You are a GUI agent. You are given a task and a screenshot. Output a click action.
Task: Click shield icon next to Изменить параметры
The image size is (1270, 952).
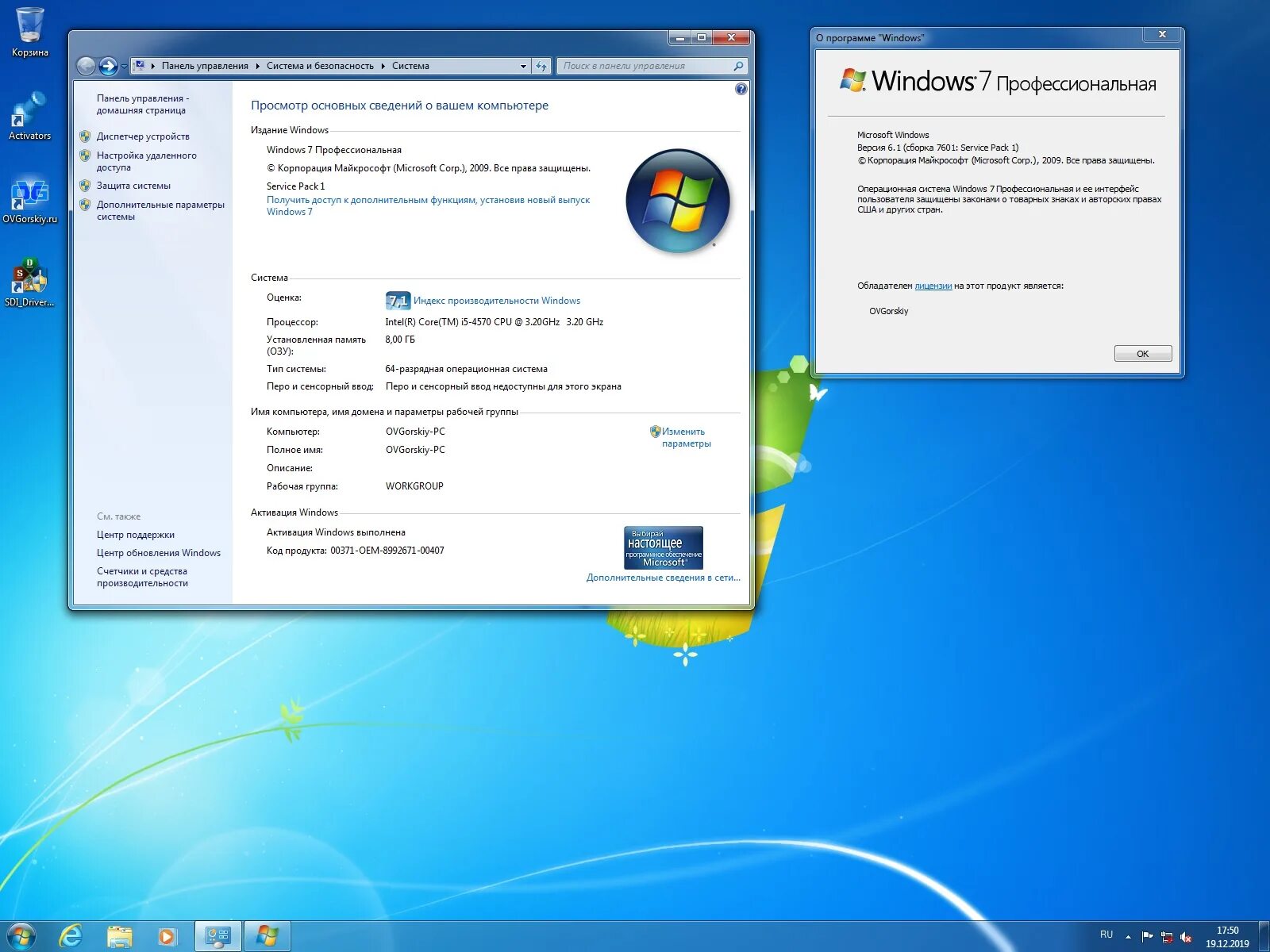pyautogui.click(x=655, y=432)
